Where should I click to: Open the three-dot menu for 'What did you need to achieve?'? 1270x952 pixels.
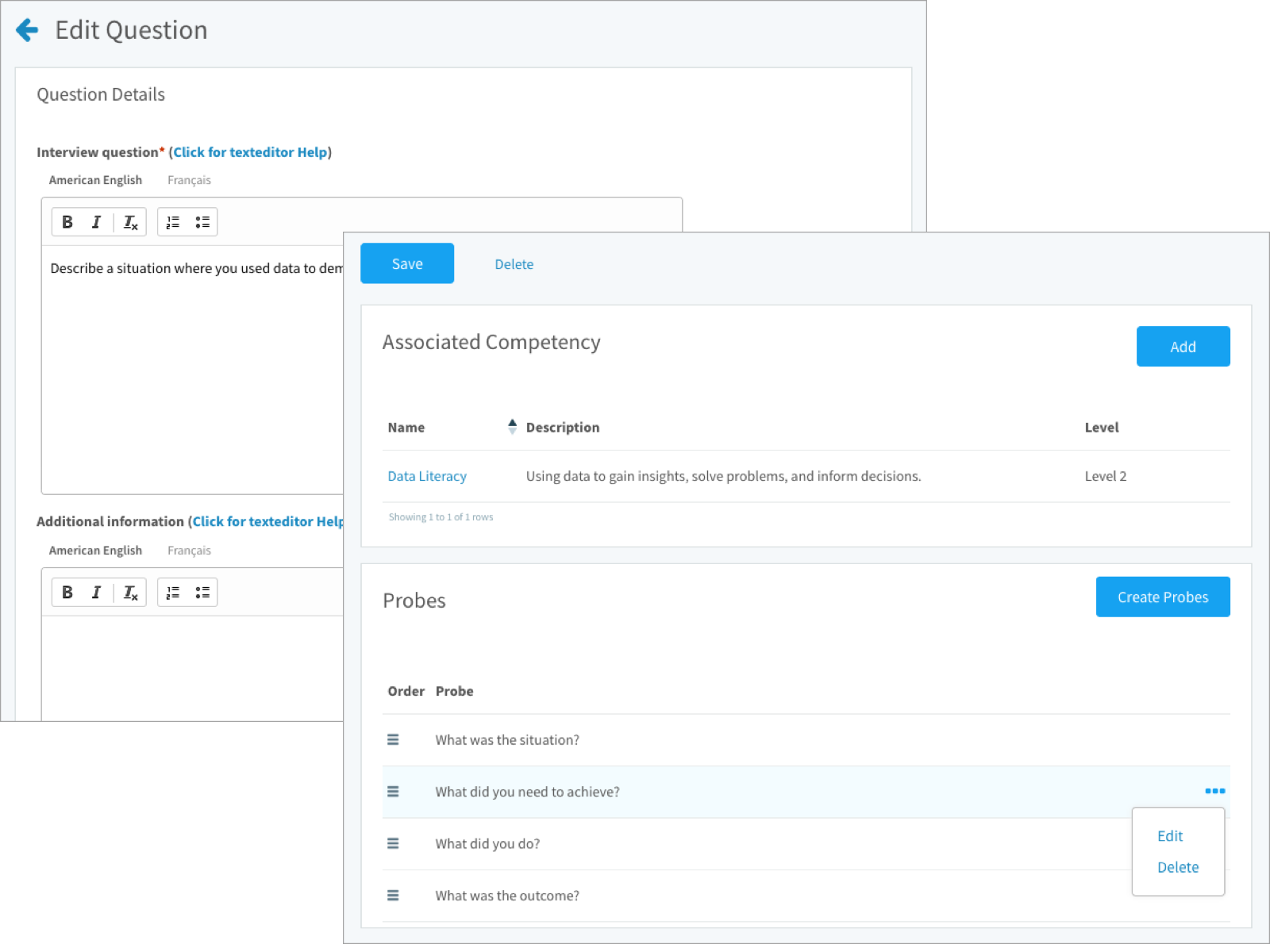[1214, 791]
